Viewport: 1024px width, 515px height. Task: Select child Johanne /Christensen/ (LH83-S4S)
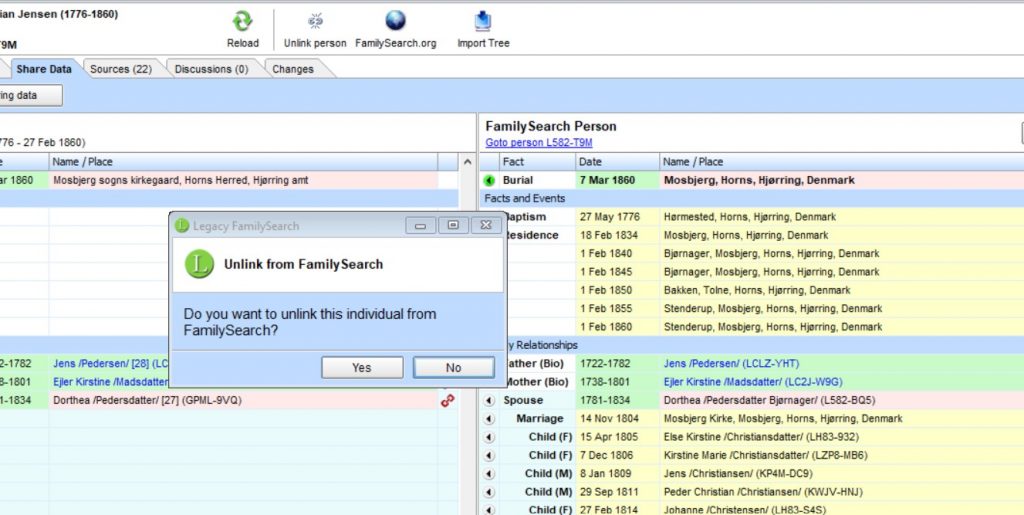(x=744, y=510)
